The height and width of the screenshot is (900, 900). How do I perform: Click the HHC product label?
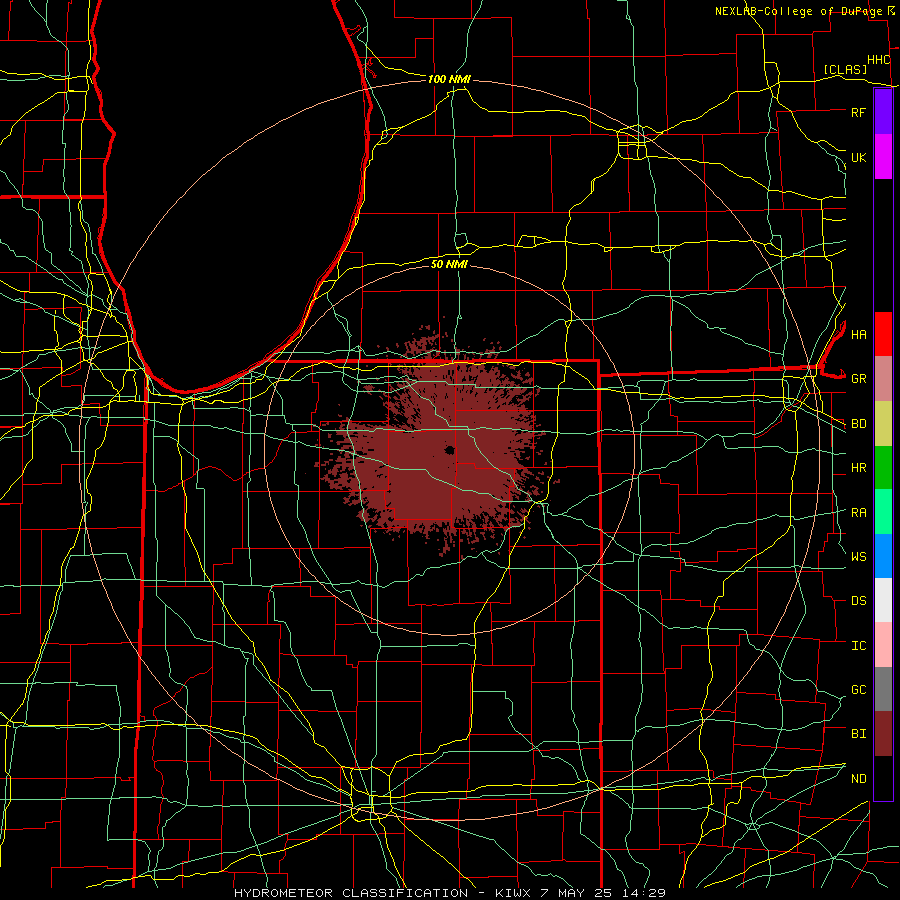(879, 60)
